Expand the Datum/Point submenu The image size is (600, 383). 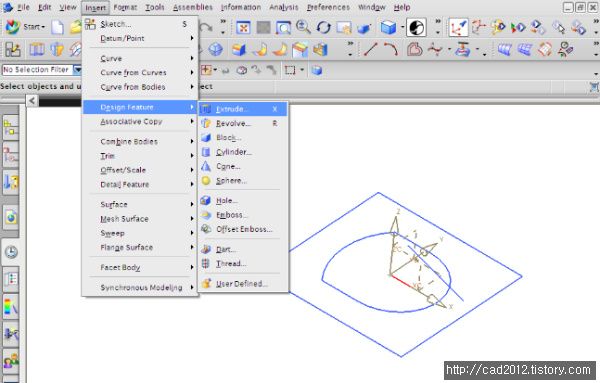(140, 38)
